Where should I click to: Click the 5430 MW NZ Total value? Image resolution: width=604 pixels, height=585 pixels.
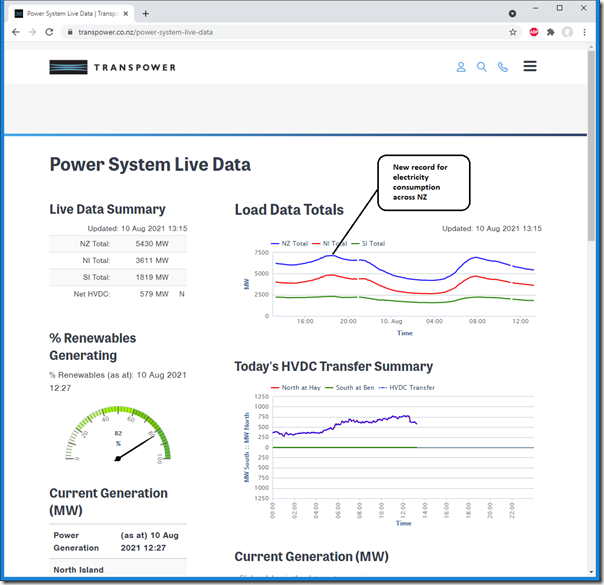152,244
